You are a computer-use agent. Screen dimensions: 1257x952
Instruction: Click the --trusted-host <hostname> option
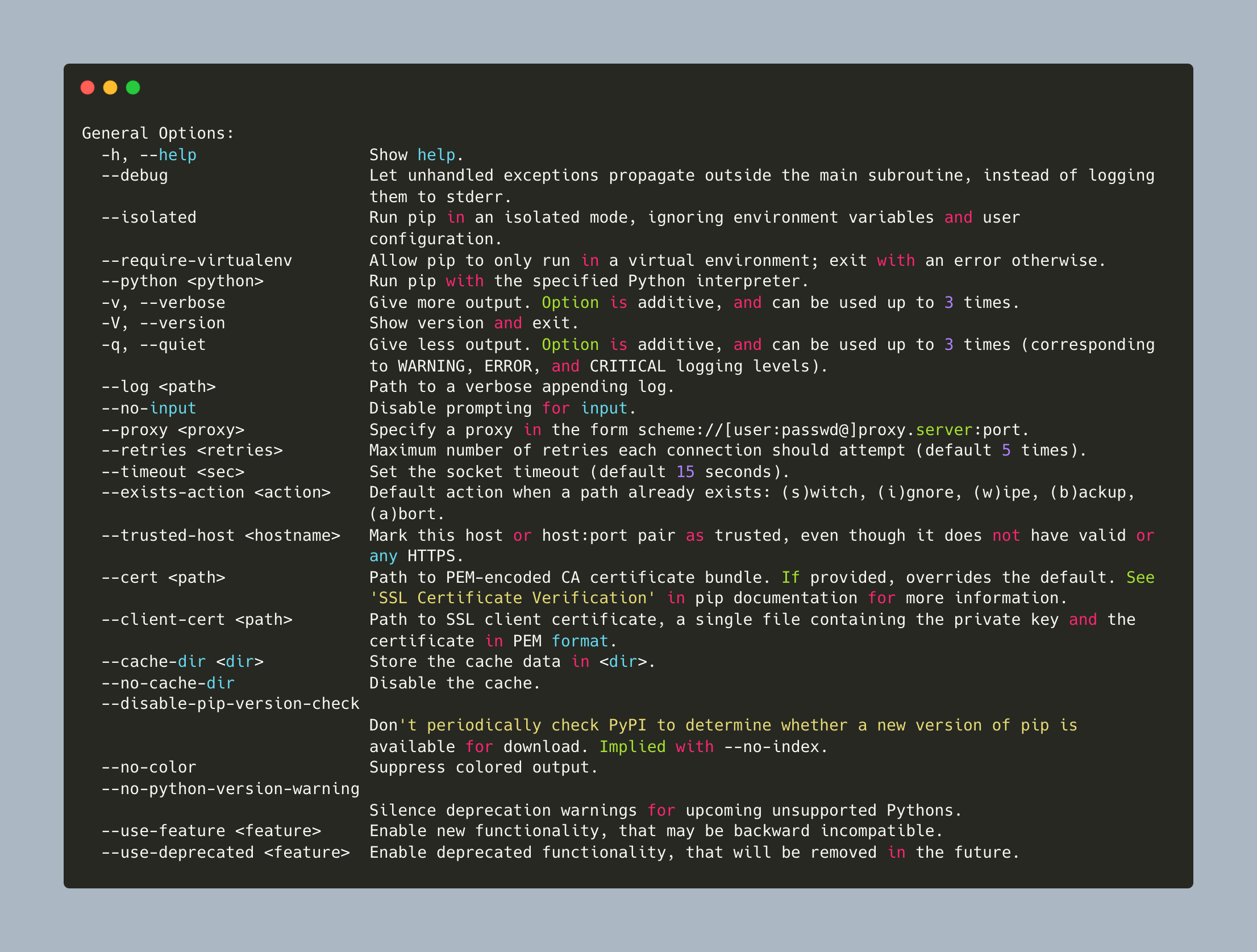220,536
